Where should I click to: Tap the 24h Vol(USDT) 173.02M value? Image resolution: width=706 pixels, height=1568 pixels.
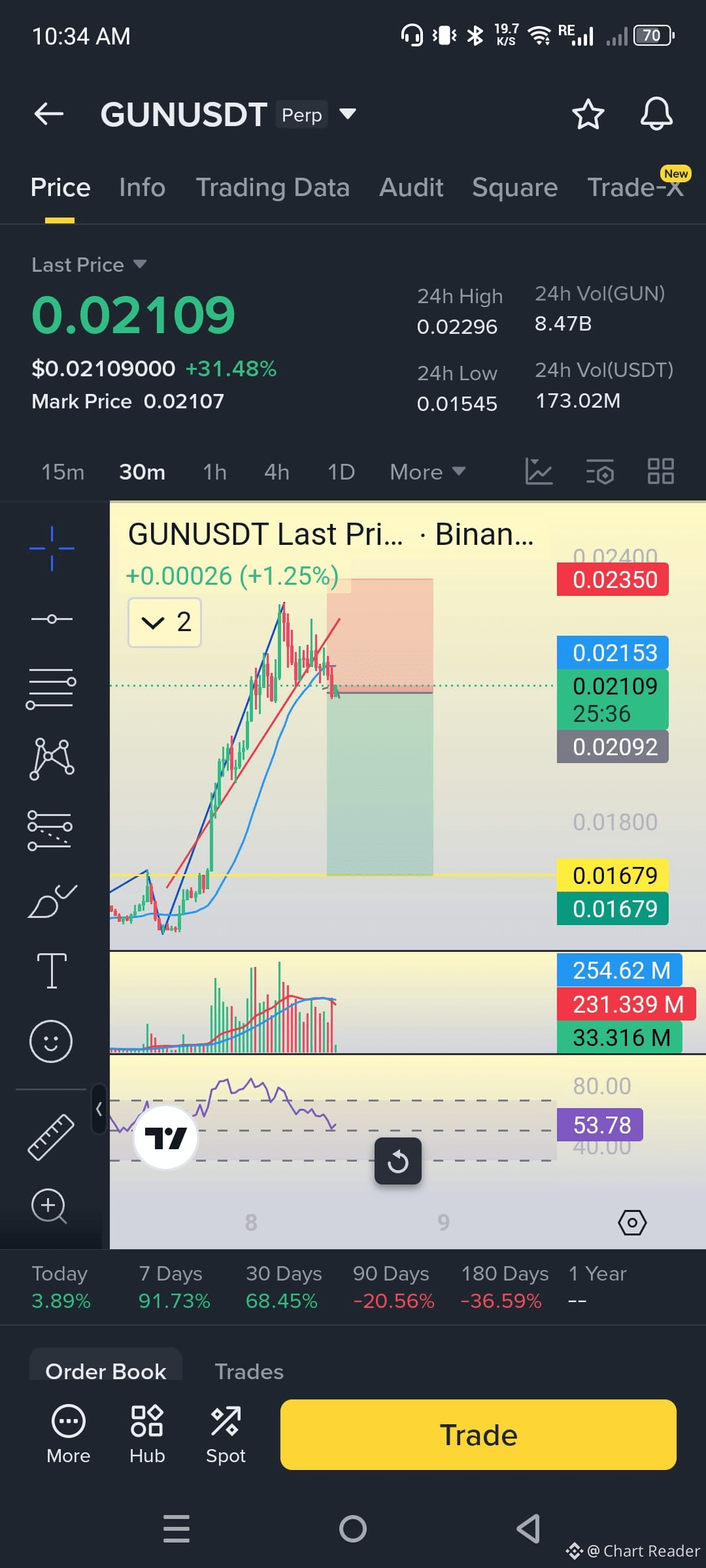[578, 400]
